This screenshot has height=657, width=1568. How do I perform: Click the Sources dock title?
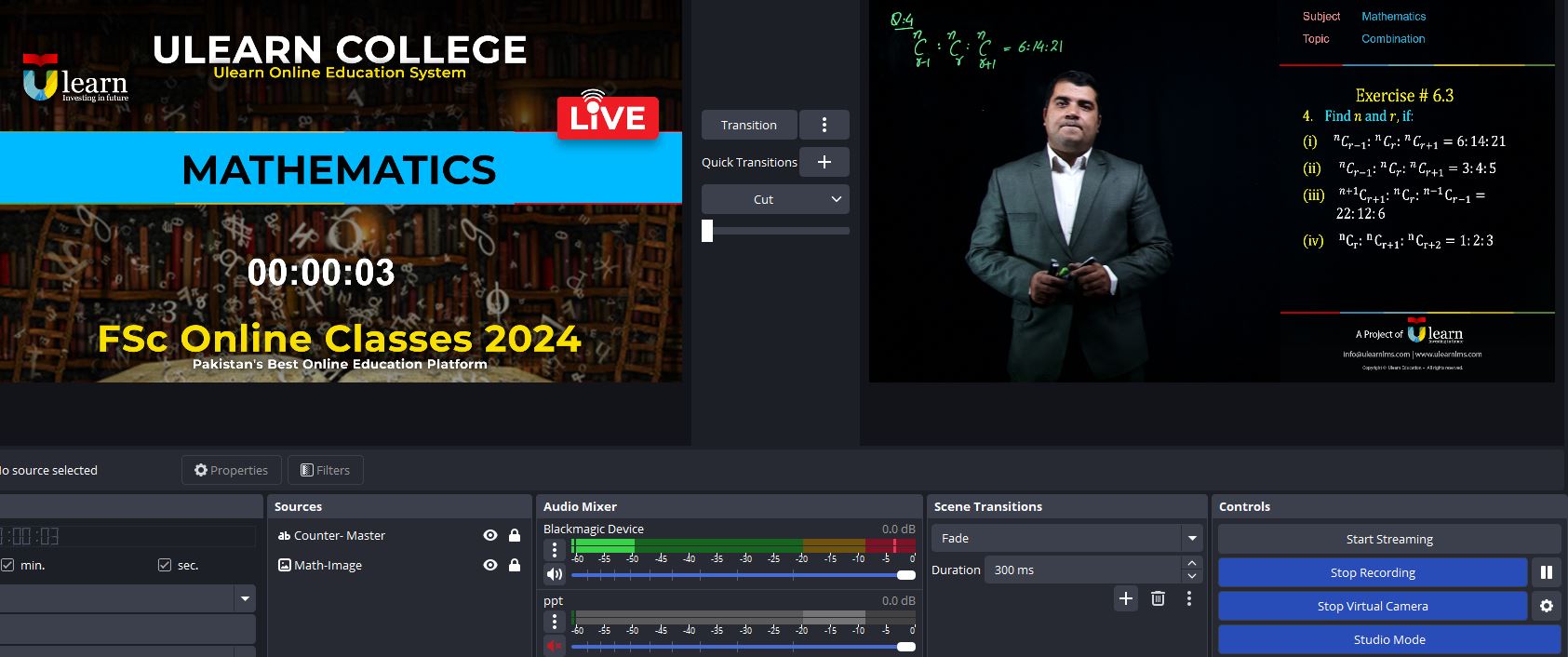[x=298, y=506]
